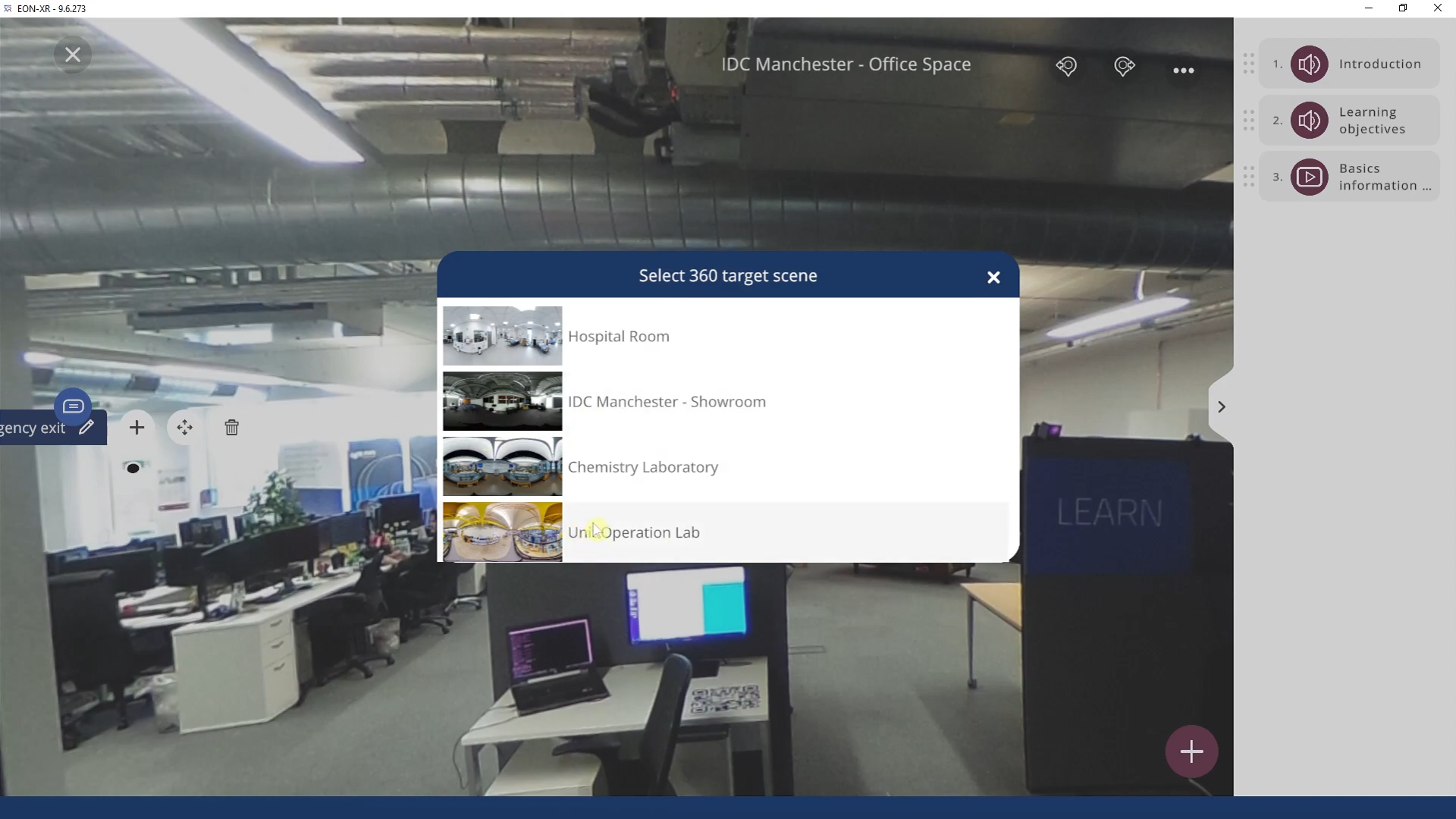The height and width of the screenshot is (819, 1456).
Task: Select the Hospital Room scene
Action: pos(726,336)
